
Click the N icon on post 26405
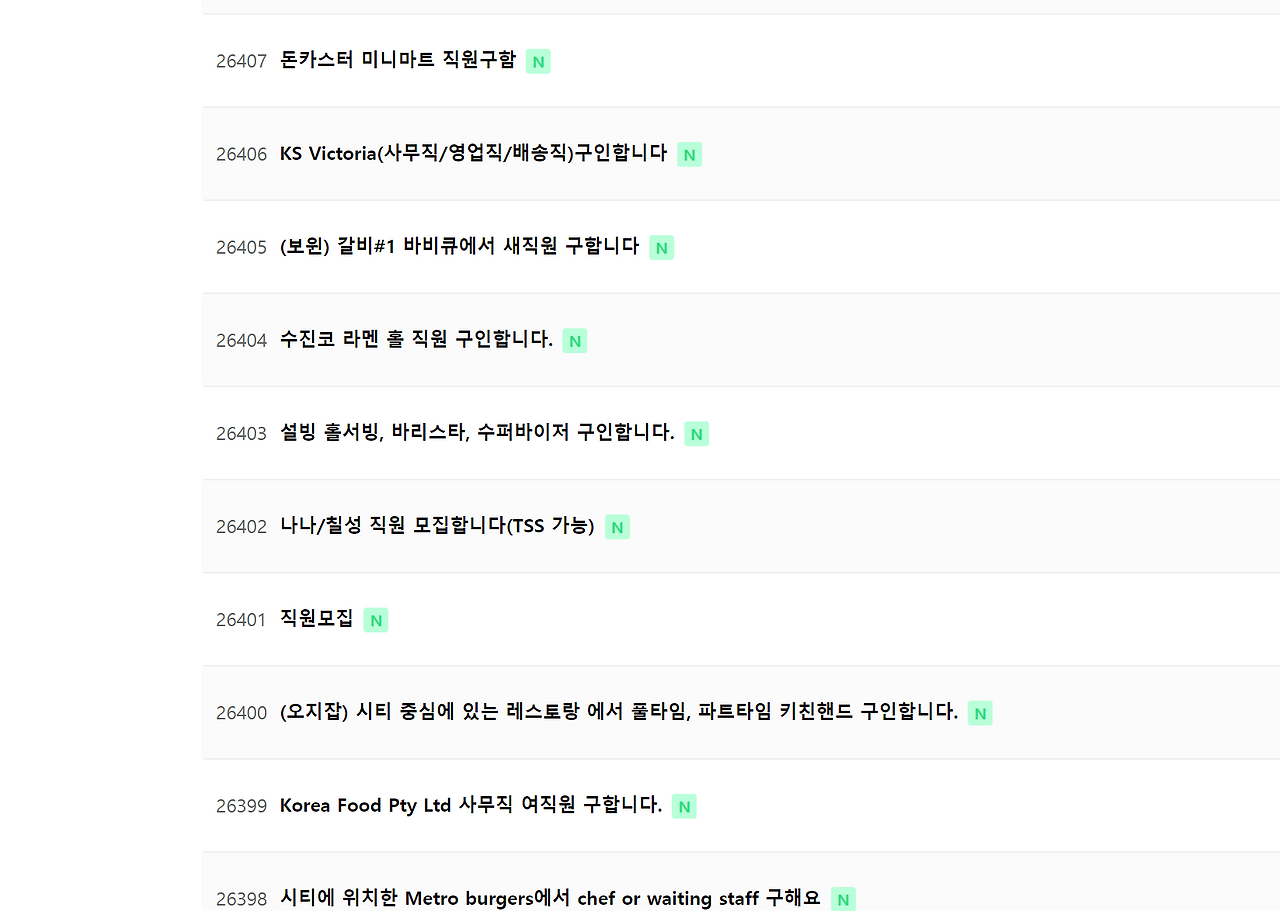[661, 247]
